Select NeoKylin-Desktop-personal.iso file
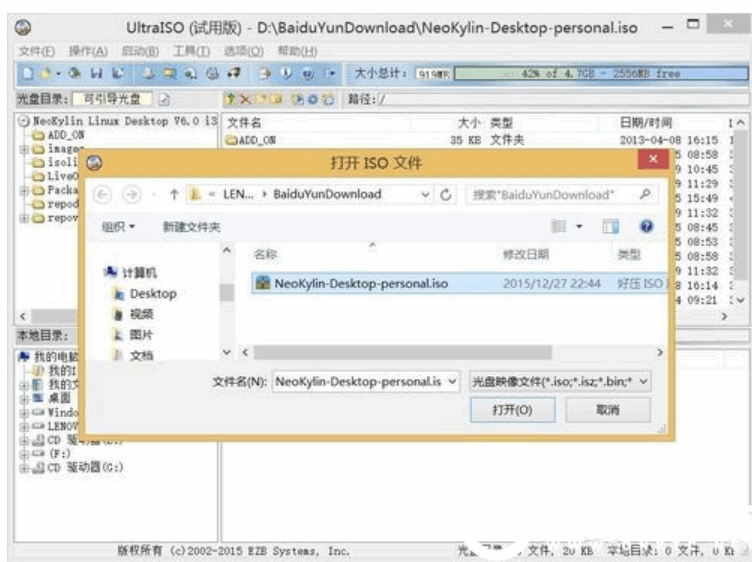This screenshot has height=562, width=752. click(x=459, y=283)
